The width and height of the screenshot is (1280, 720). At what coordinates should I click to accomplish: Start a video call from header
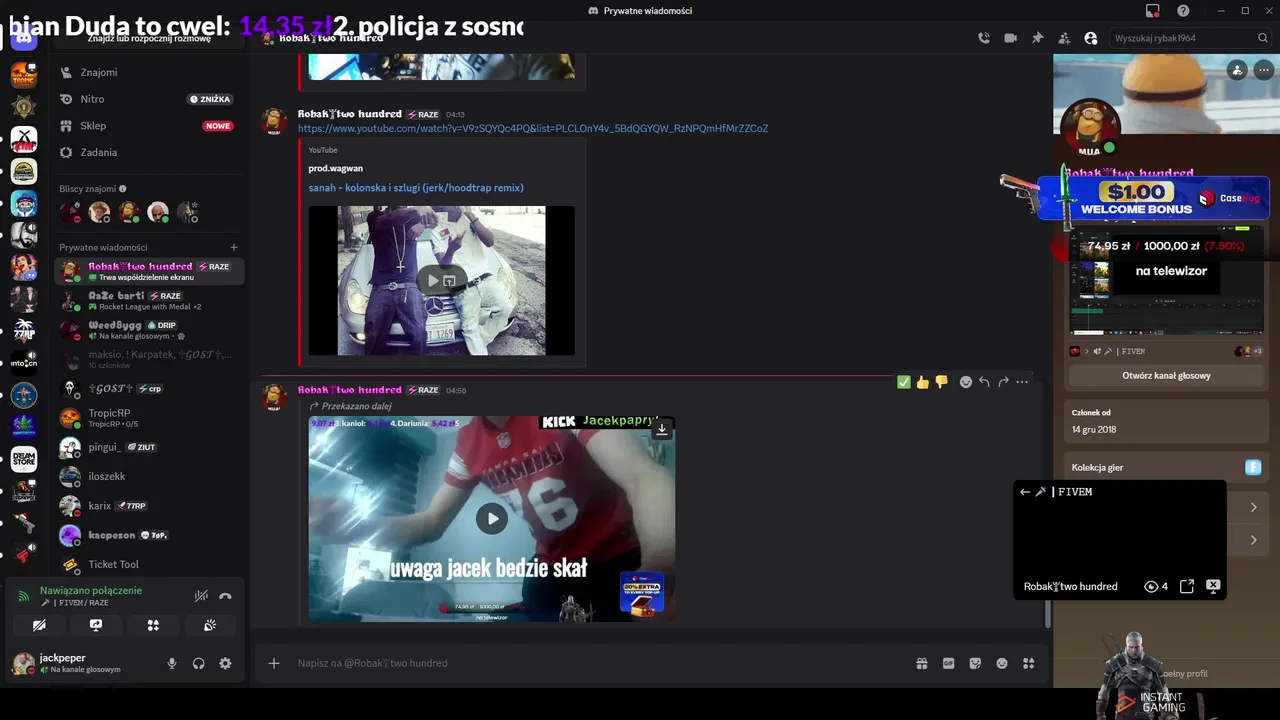1010,38
